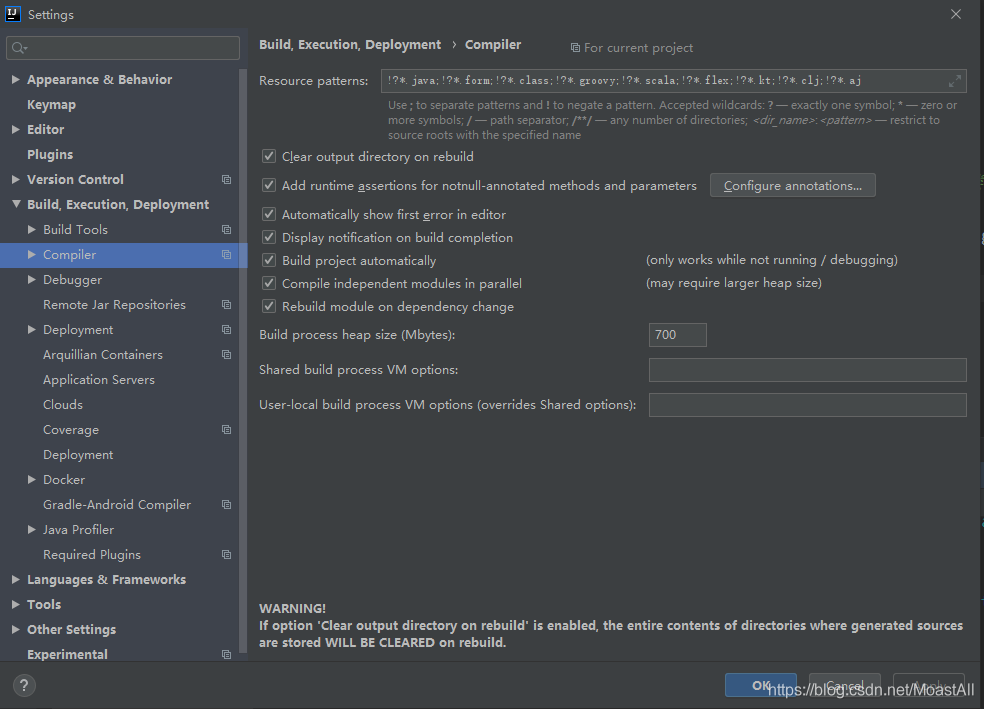Select Plugins in the settings tree
The width and height of the screenshot is (984, 709).
pyautogui.click(x=50, y=155)
